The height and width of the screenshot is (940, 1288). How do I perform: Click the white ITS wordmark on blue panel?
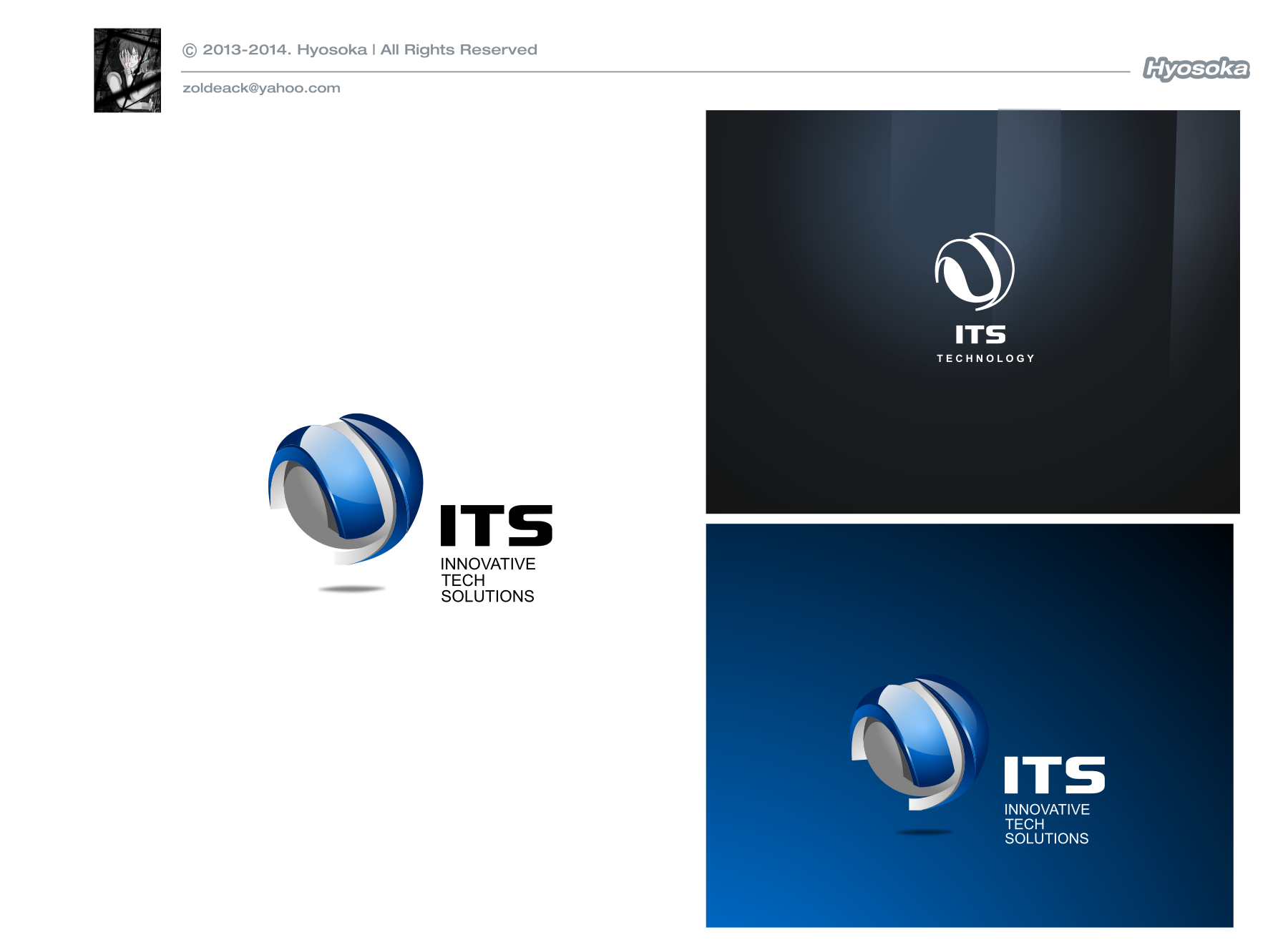click(x=1054, y=775)
